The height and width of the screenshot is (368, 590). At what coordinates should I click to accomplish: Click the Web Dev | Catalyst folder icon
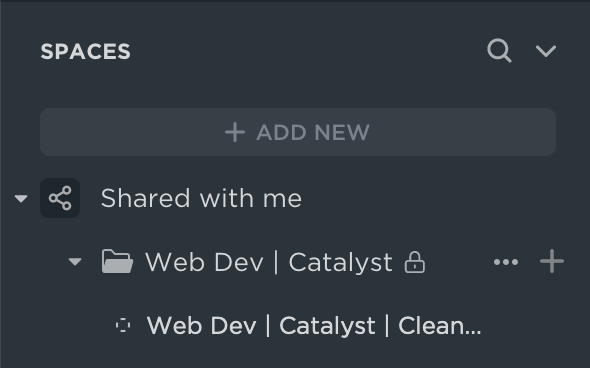coord(117,262)
